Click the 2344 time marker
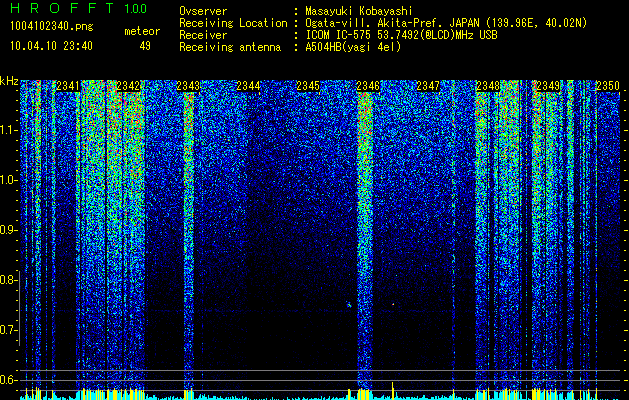This screenshot has width=629, height=400. tap(248, 86)
